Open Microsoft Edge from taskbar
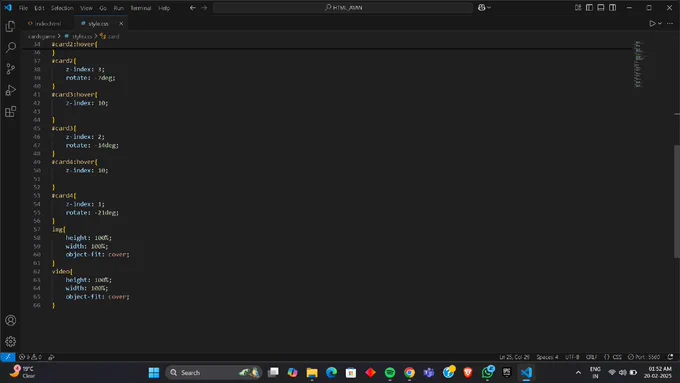 click(x=331, y=373)
